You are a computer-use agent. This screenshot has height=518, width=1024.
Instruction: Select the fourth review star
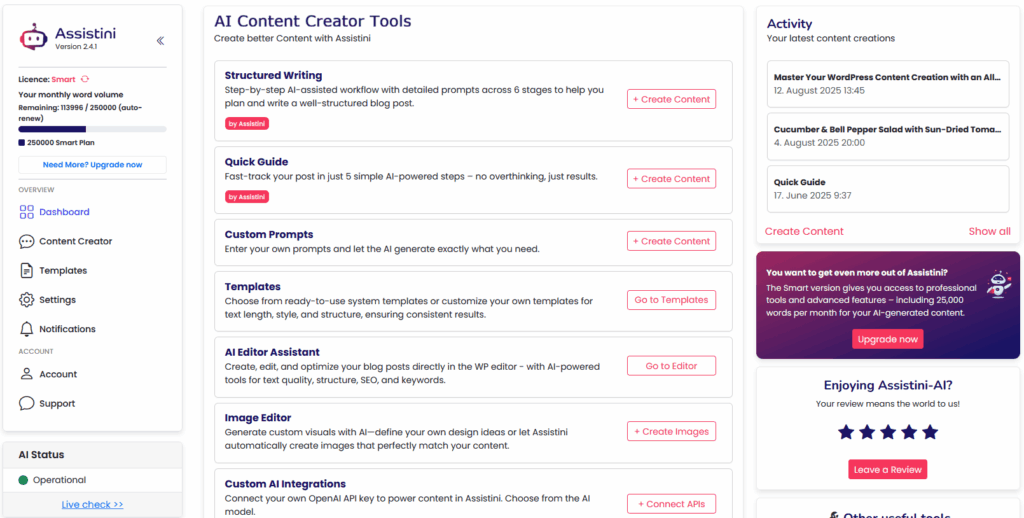point(909,432)
